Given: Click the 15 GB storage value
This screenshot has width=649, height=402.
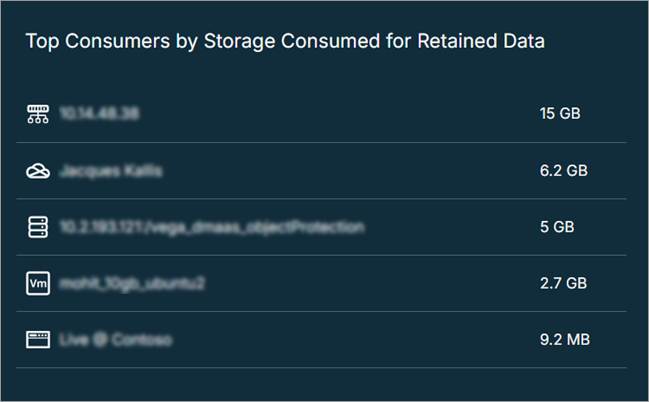Looking at the screenshot, I should click(560, 114).
